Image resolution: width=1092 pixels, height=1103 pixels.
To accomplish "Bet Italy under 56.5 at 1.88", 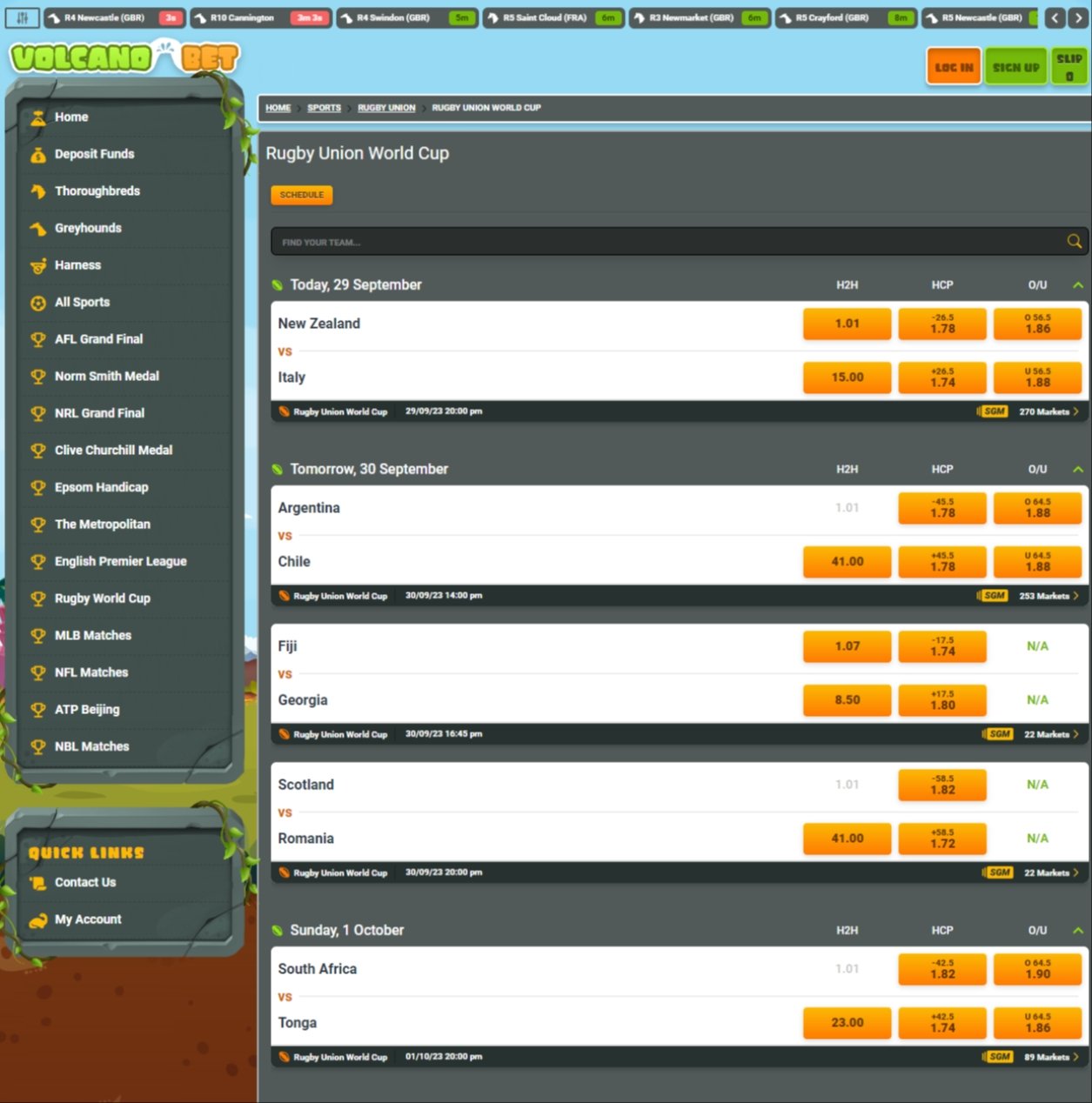I will [1038, 378].
